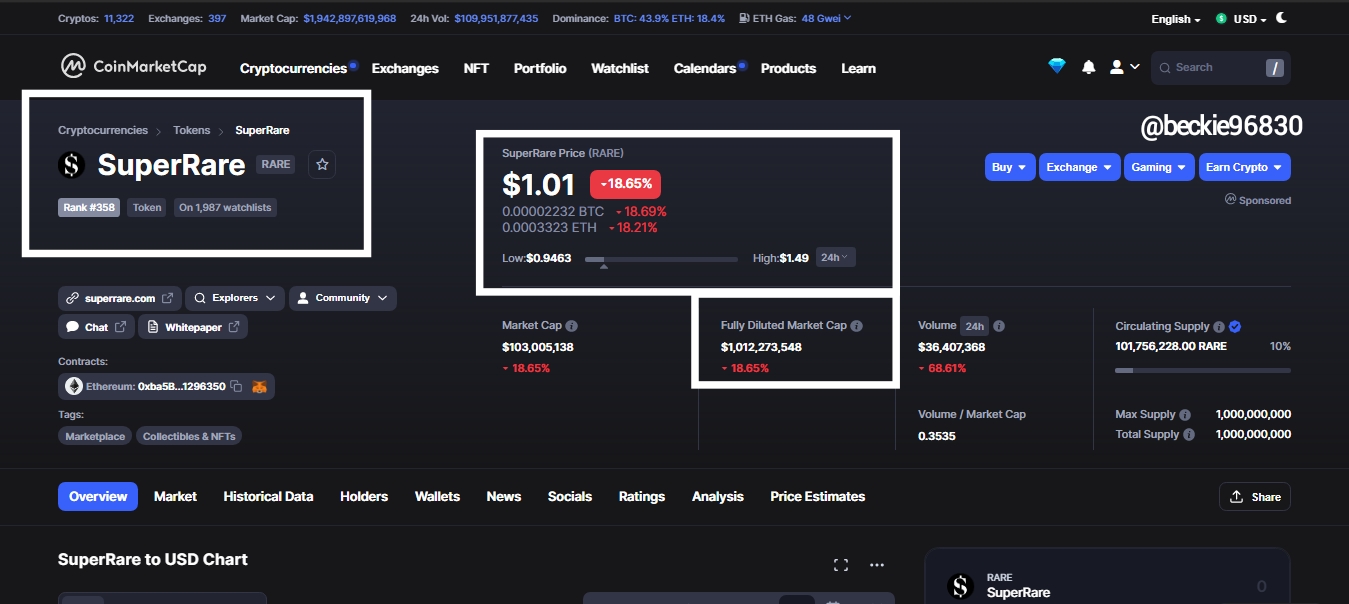Open the user account menu
This screenshot has width=1349, height=604.
1124,67
